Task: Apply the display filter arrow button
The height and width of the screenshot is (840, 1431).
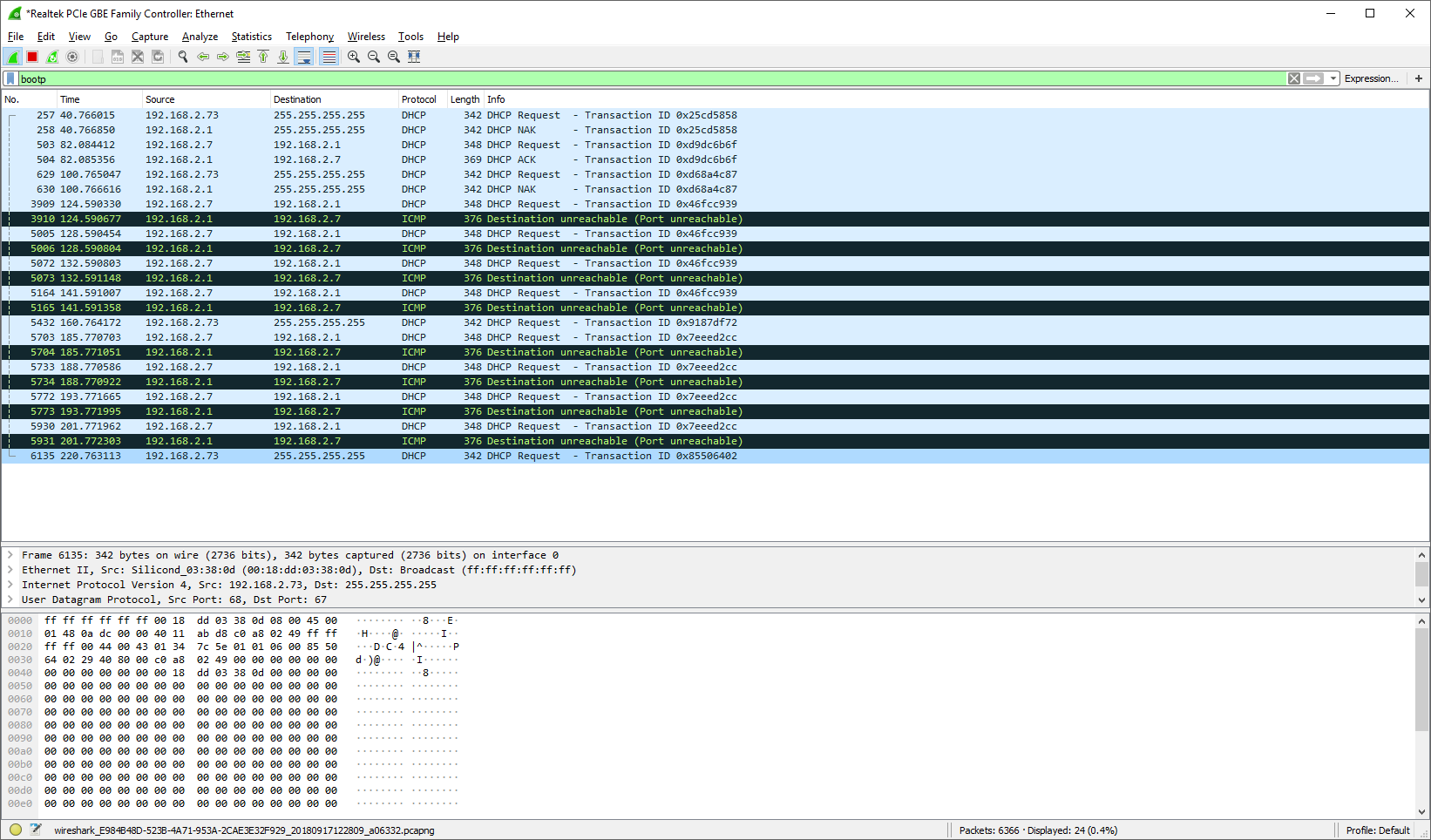Action: click(x=1313, y=78)
